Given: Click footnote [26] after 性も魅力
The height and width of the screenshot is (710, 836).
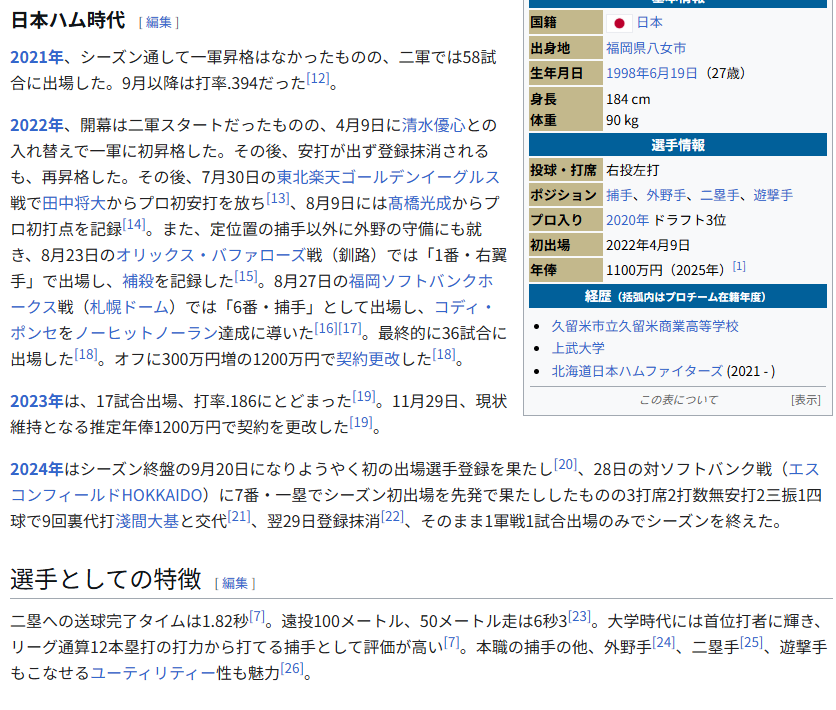Looking at the screenshot, I should click(x=292, y=669).
